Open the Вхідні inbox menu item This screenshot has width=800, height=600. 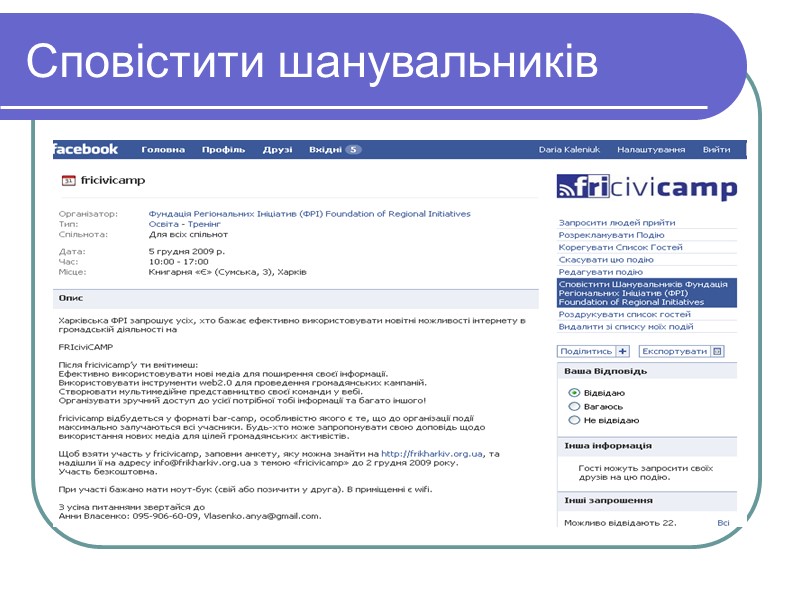pos(325,149)
